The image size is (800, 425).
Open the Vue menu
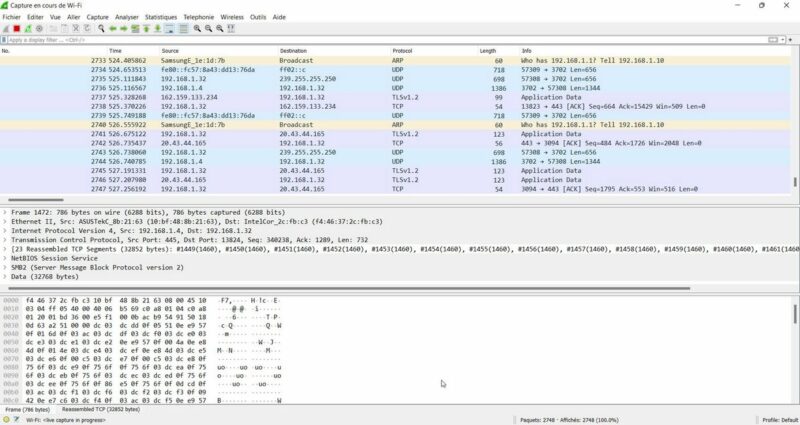(x=55, y=17)
